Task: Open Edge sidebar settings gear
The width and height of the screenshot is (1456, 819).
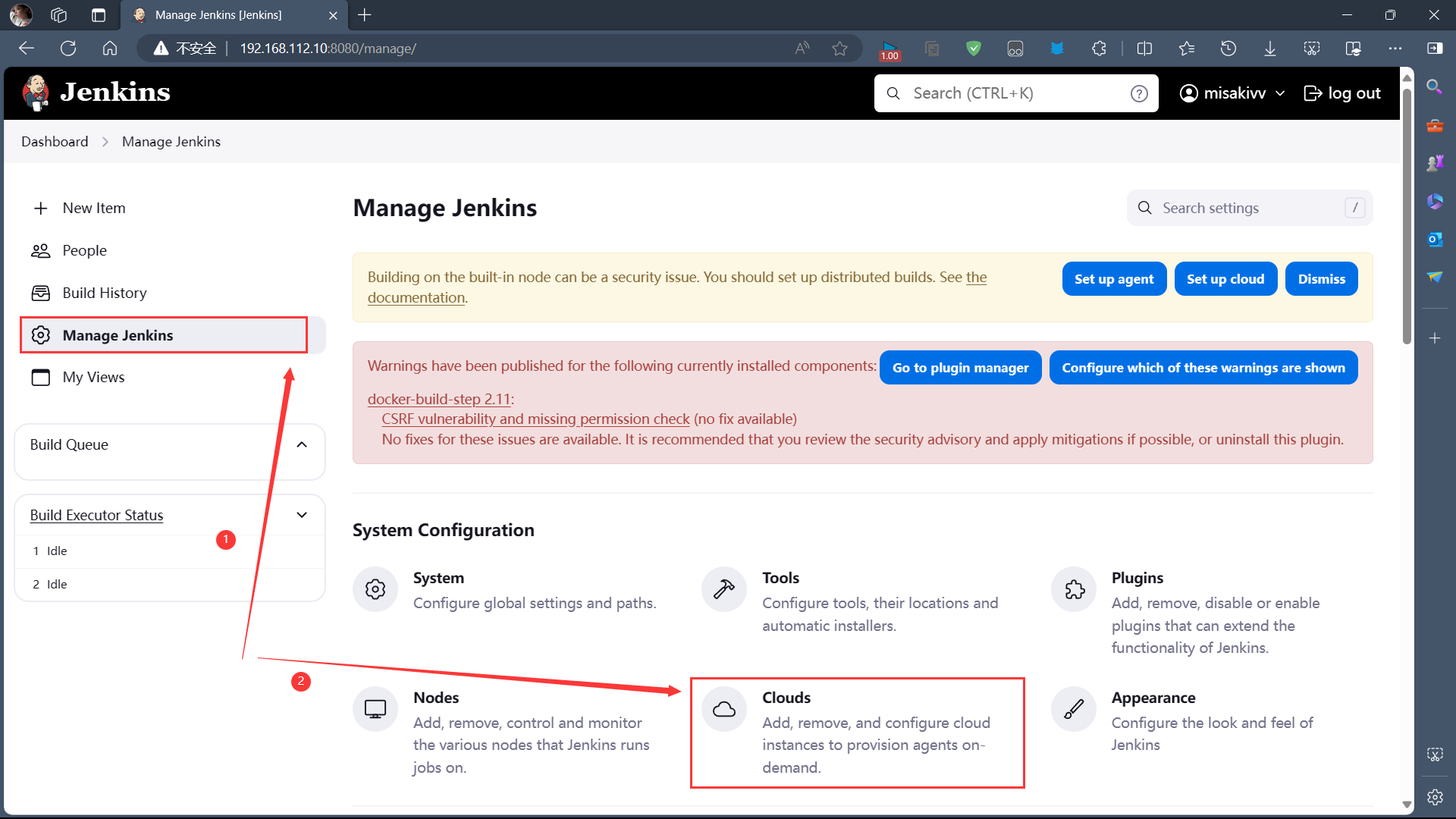Action: (x=1435, y=796)
